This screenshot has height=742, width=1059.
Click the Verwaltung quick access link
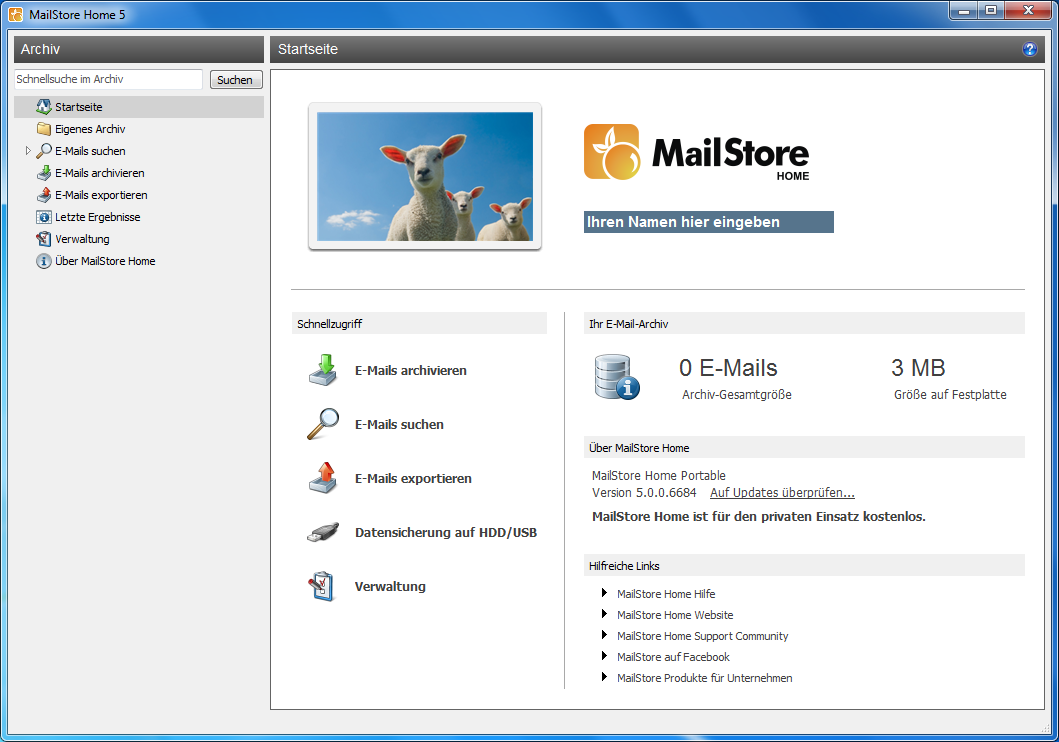pos(390,586)
